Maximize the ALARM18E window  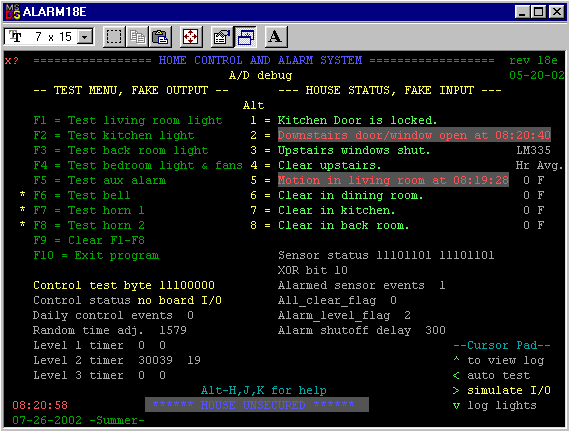tap(539, 12)
